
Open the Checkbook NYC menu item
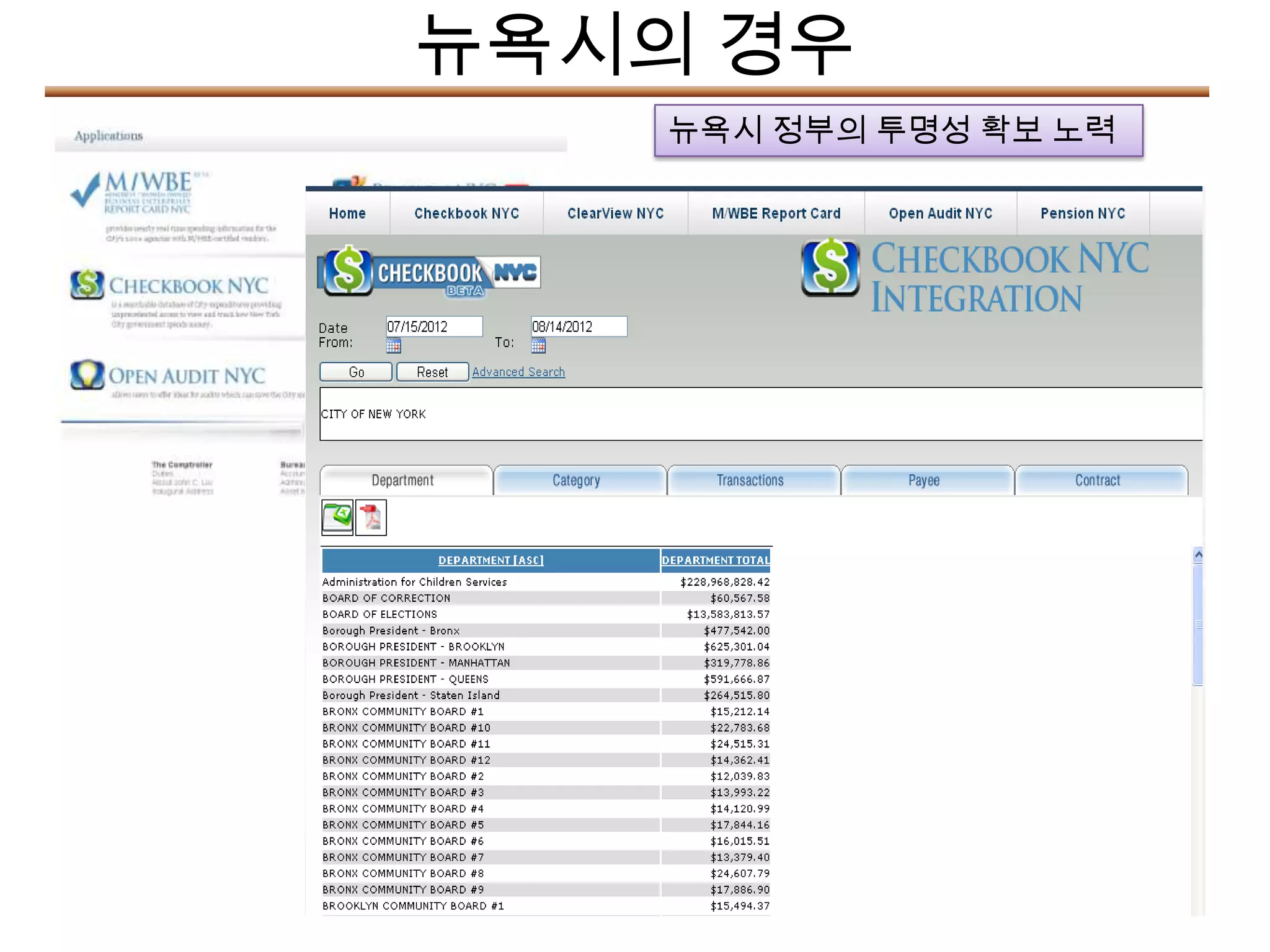(466, 213)
